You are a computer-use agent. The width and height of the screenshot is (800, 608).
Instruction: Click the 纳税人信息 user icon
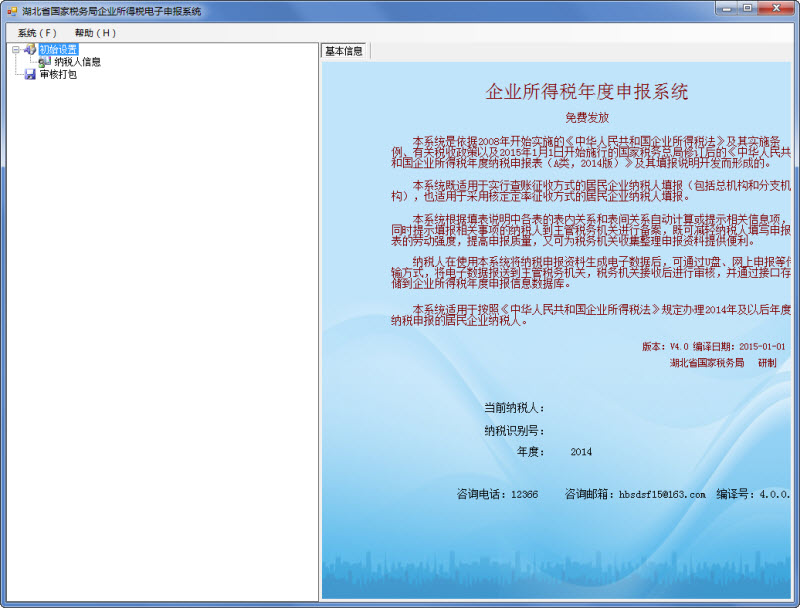pyautogui.click(x=45, y=62)
